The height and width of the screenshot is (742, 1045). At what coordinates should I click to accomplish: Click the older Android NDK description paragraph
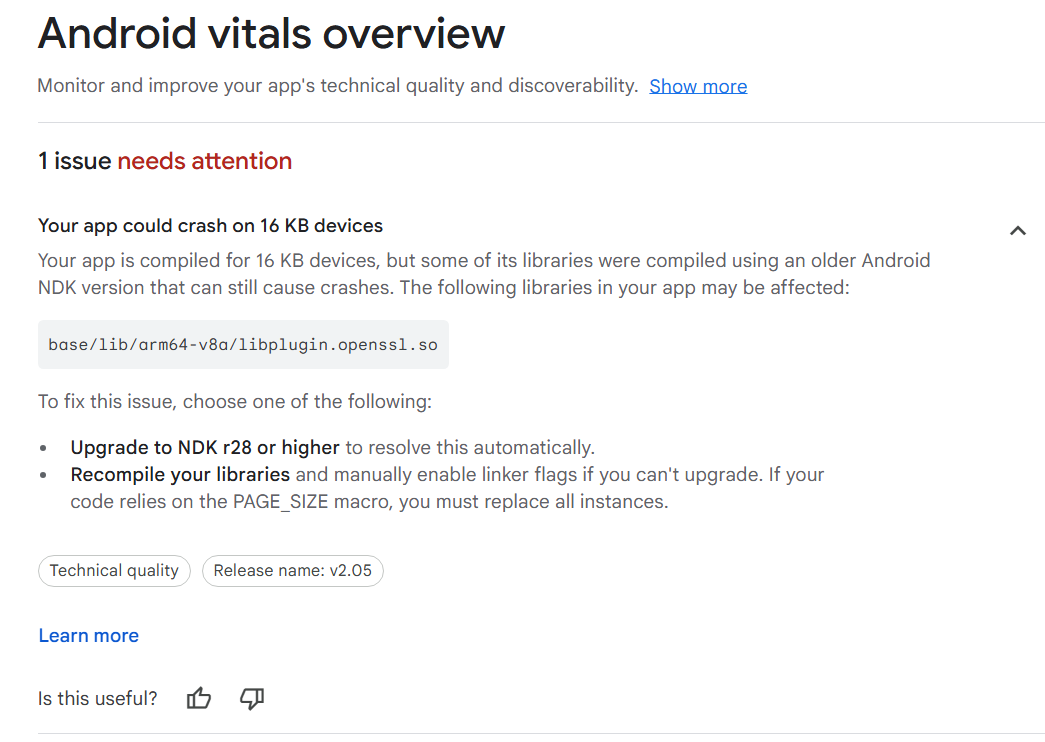tap(484, 274)
